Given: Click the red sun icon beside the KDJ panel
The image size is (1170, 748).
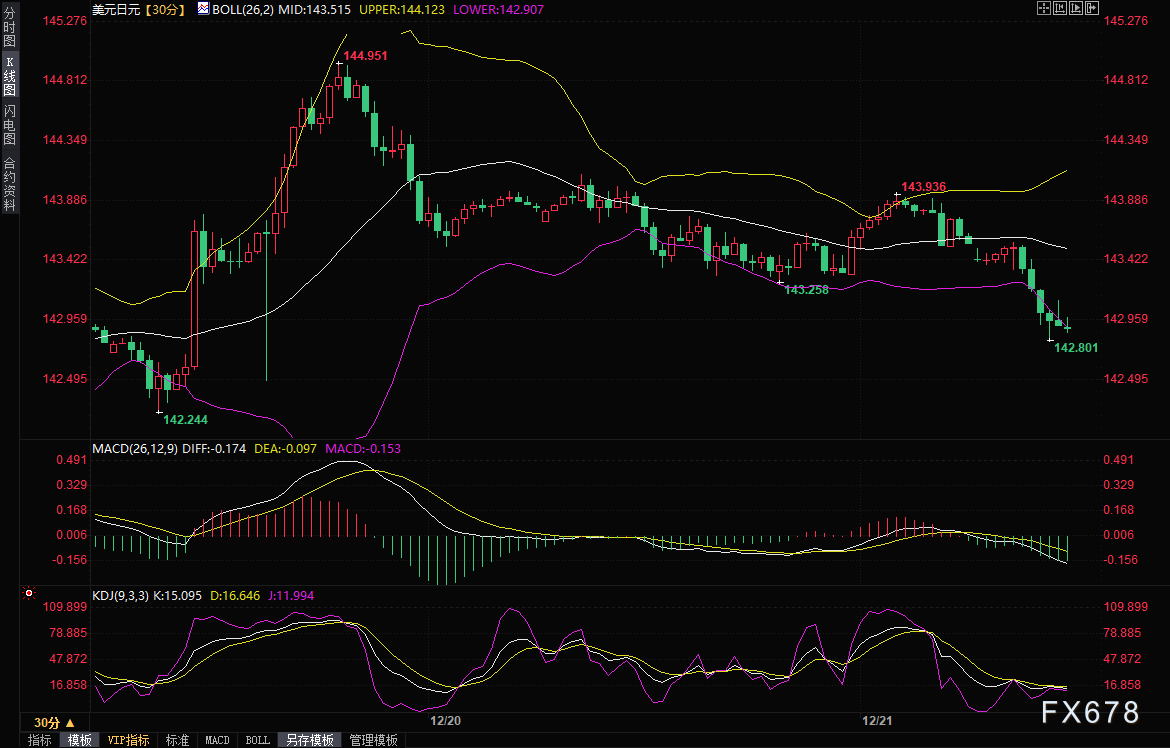Looking at the screenshot, I should coord(29,593).
